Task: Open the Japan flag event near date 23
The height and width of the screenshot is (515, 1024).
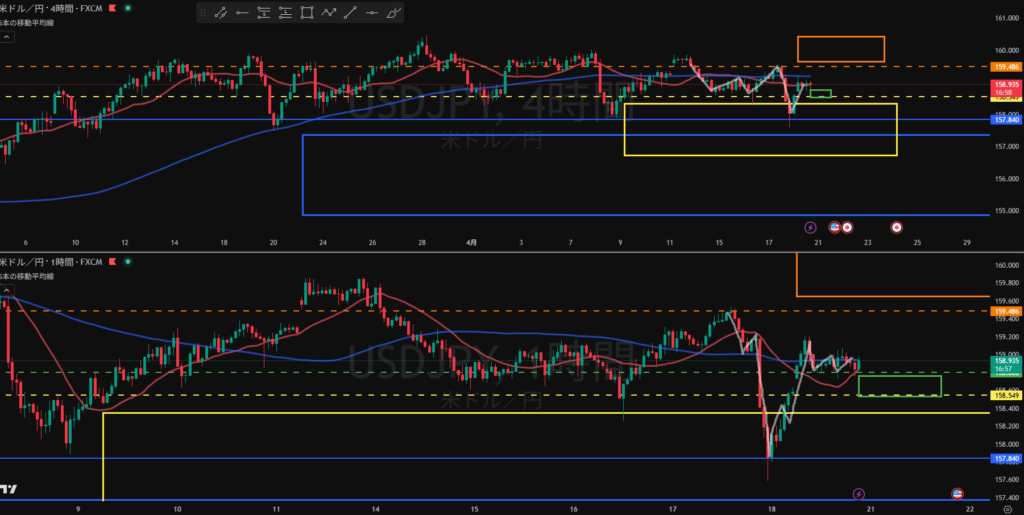Action: pos(896,227)
